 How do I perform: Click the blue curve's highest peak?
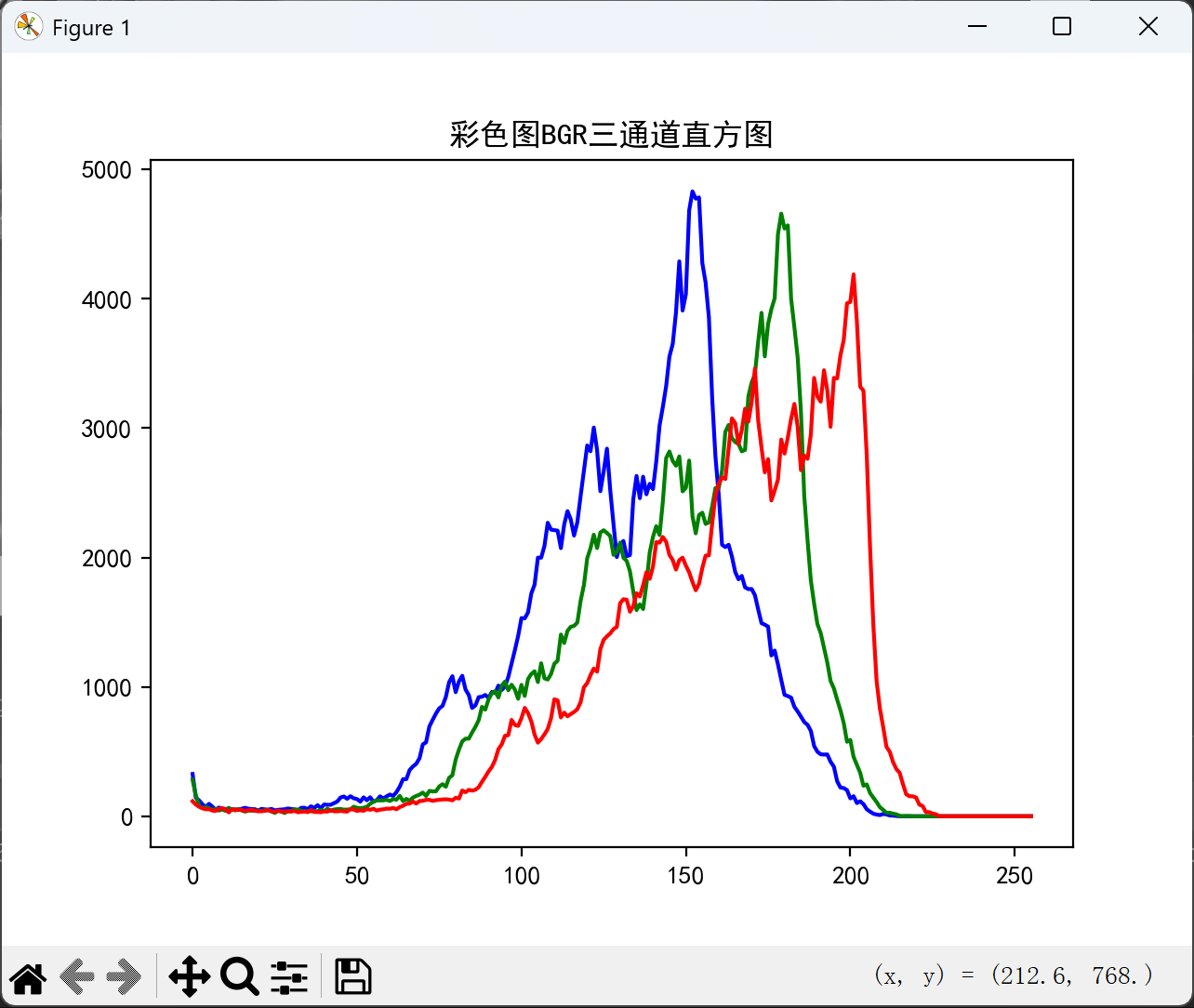pos(693,192)
